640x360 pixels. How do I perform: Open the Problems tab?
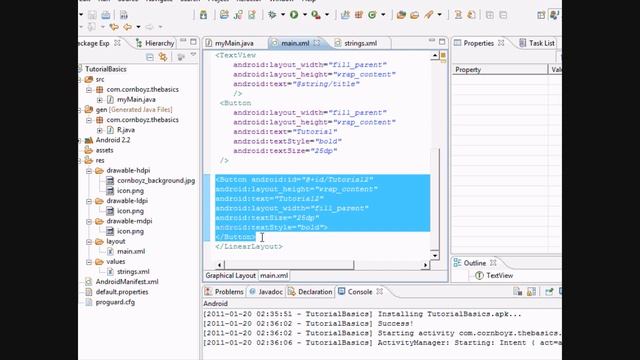tap(224, 291)
